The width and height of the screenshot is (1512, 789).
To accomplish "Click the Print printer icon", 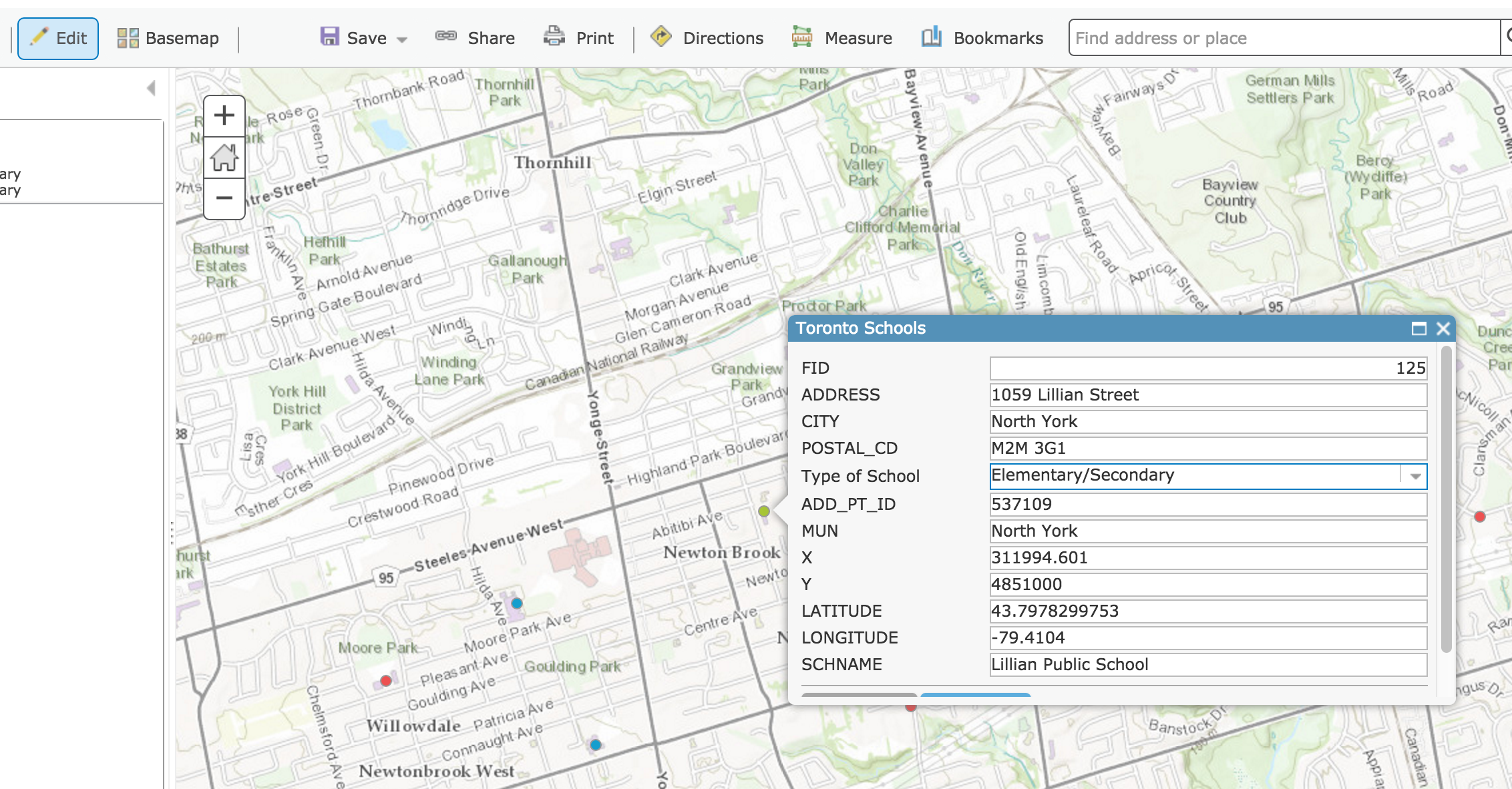I will pos(554,37).
